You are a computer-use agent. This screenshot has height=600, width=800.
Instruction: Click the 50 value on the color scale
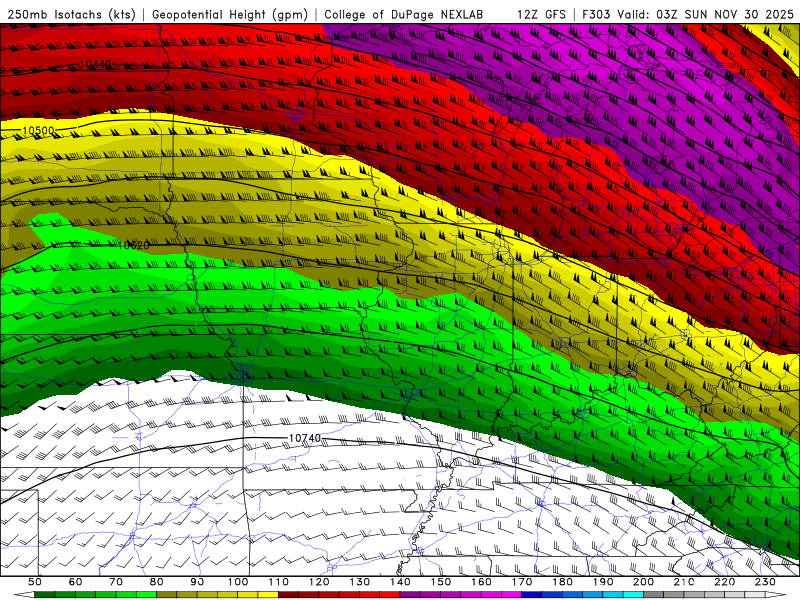click(35, 582)
